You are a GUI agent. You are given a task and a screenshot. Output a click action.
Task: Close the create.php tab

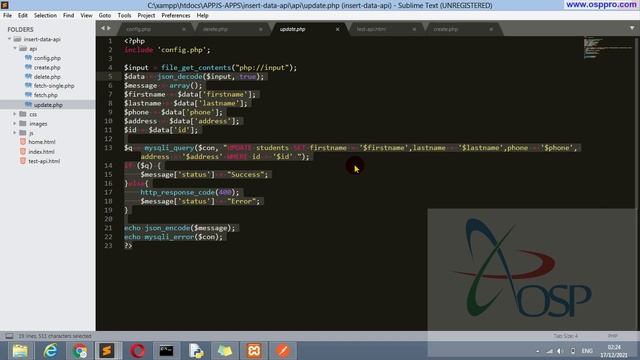(x=491, y=29)
